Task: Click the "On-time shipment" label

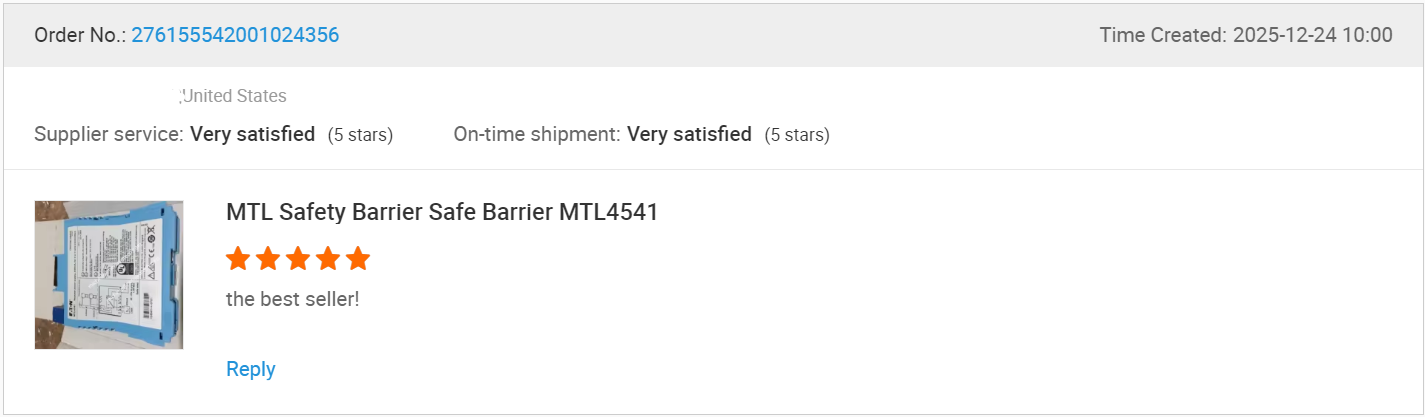Action: tap(537, 134)
